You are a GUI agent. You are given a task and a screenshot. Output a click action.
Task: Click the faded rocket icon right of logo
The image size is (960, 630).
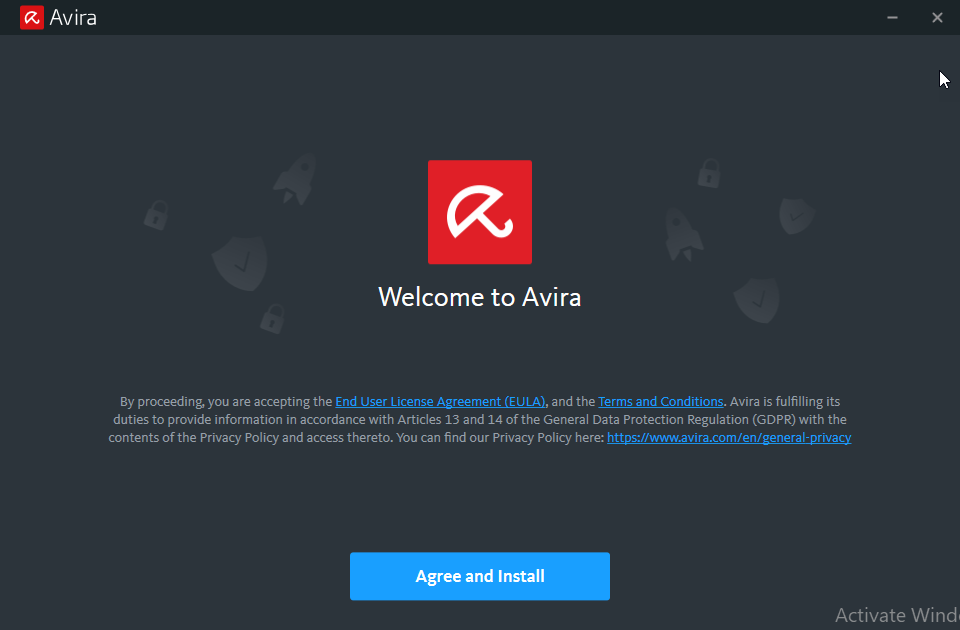(x=684, y=234)
